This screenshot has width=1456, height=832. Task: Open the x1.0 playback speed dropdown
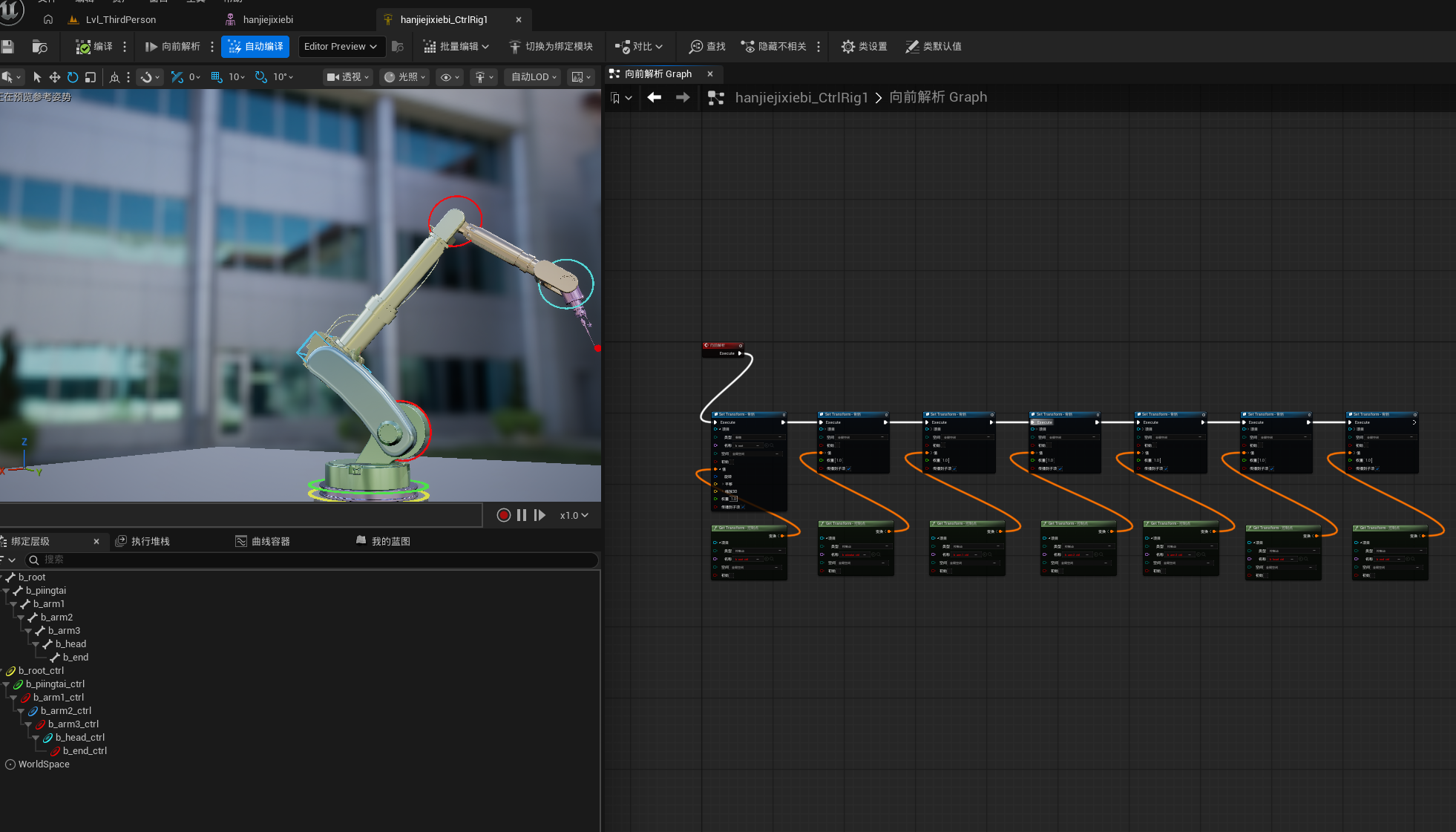coord(574,515)
